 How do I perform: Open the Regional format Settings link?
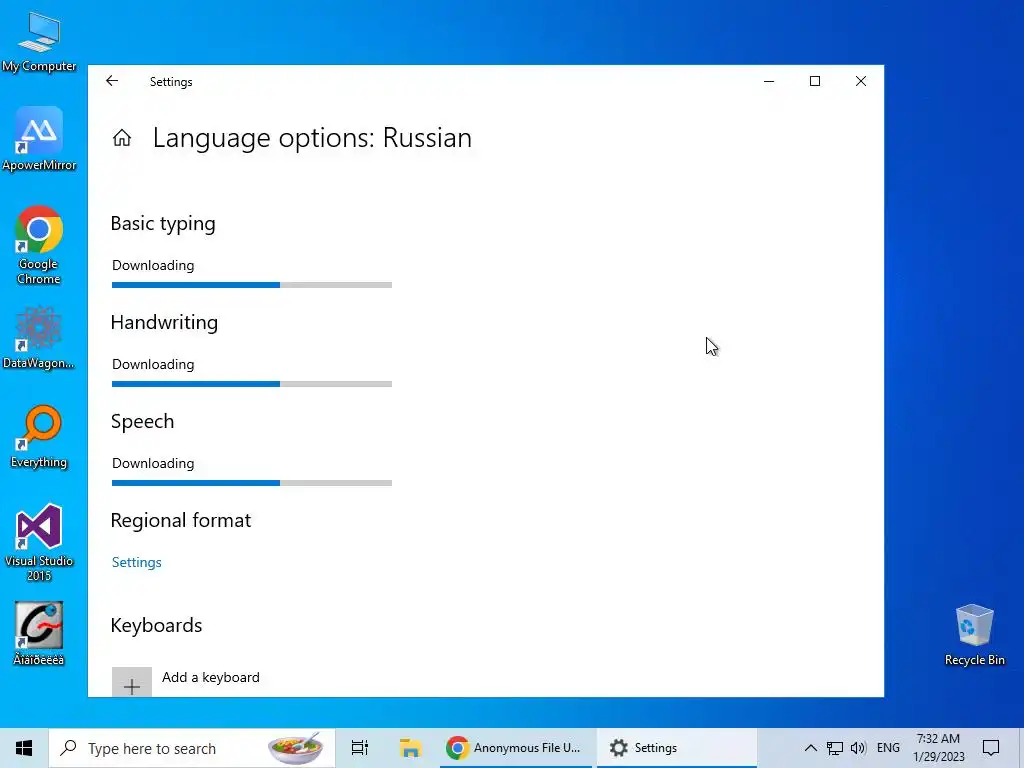[136, 562]
